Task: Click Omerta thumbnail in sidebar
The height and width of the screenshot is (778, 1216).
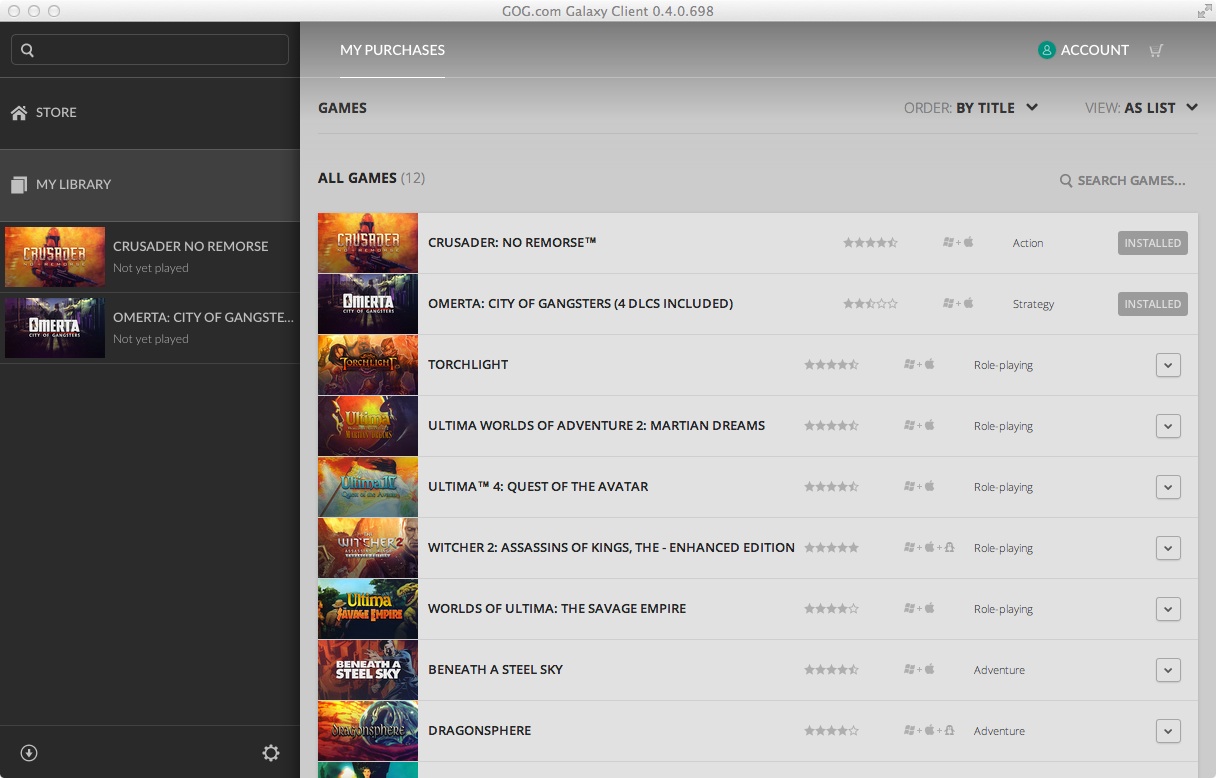Action: click(x=55, y=328)
